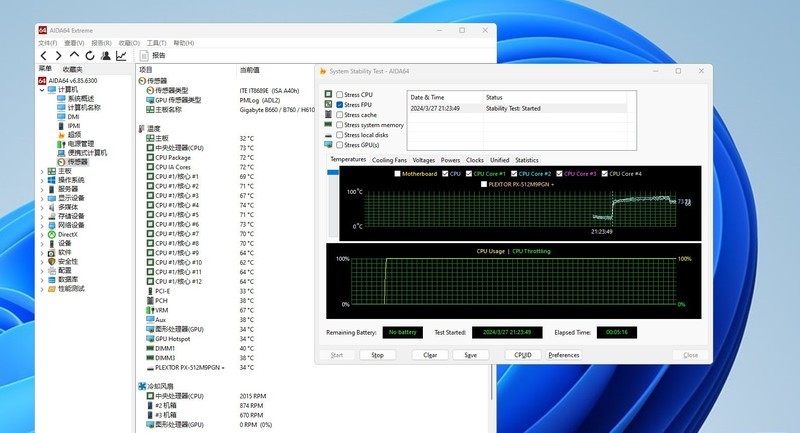Toggle the Motherboard graph checkbox

click(x=397, y=173)
